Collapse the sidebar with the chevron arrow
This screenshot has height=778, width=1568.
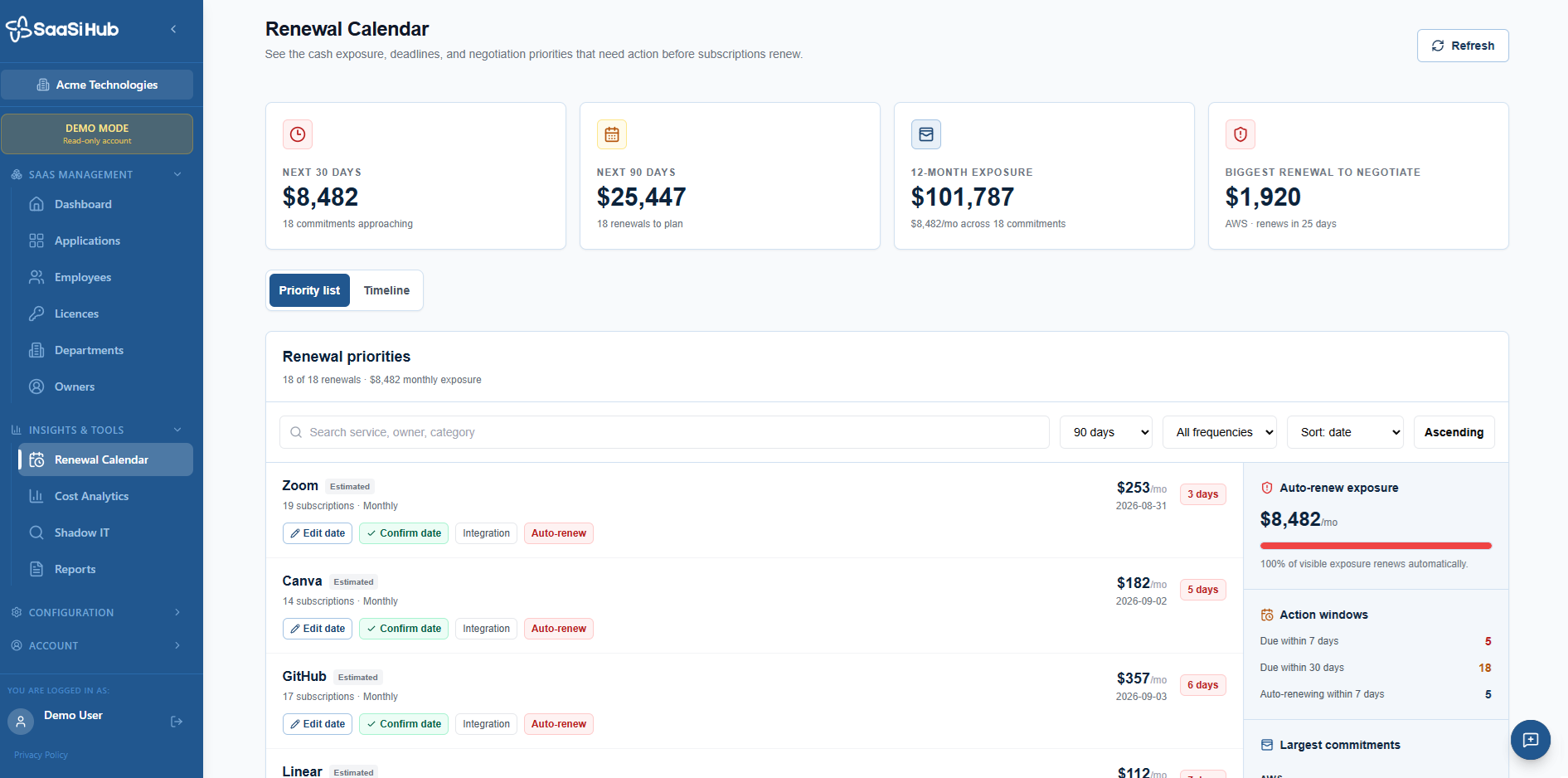[173, 29]
